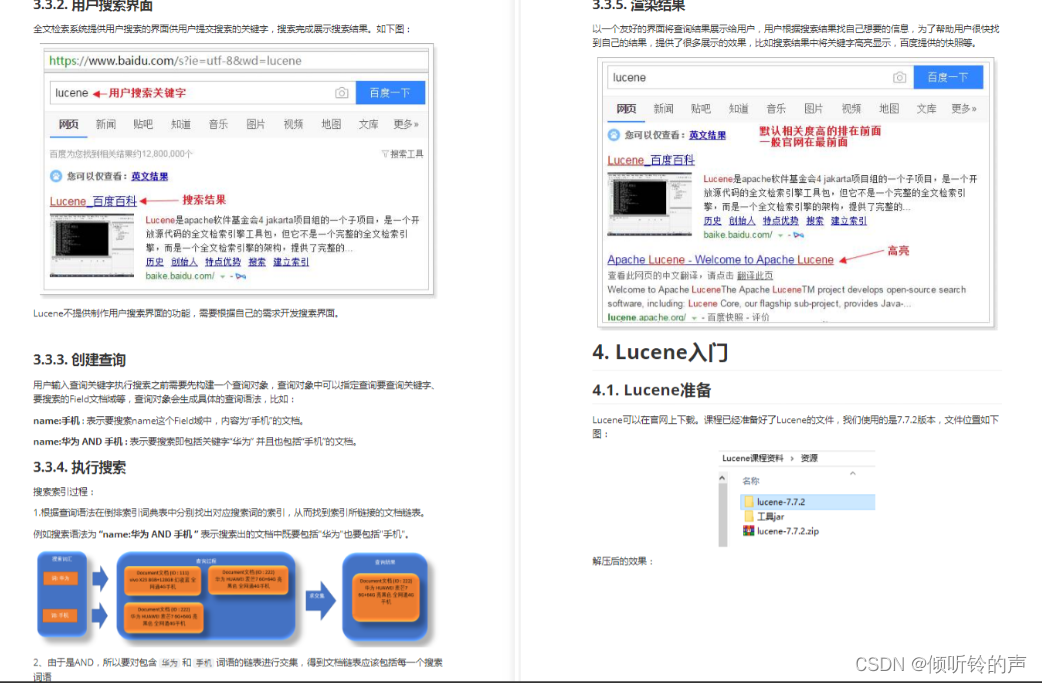The image size is (1042, 683).
Task: Click the scrollbar up arrow in file list
Action: (x=722, y=478)
